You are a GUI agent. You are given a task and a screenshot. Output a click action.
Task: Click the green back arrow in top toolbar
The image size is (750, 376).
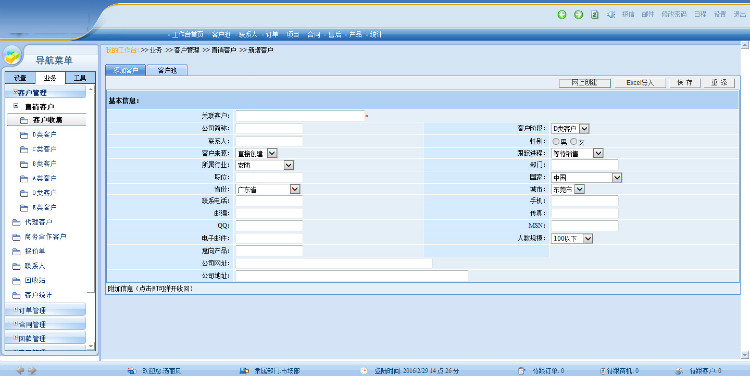tap(562, 14)
